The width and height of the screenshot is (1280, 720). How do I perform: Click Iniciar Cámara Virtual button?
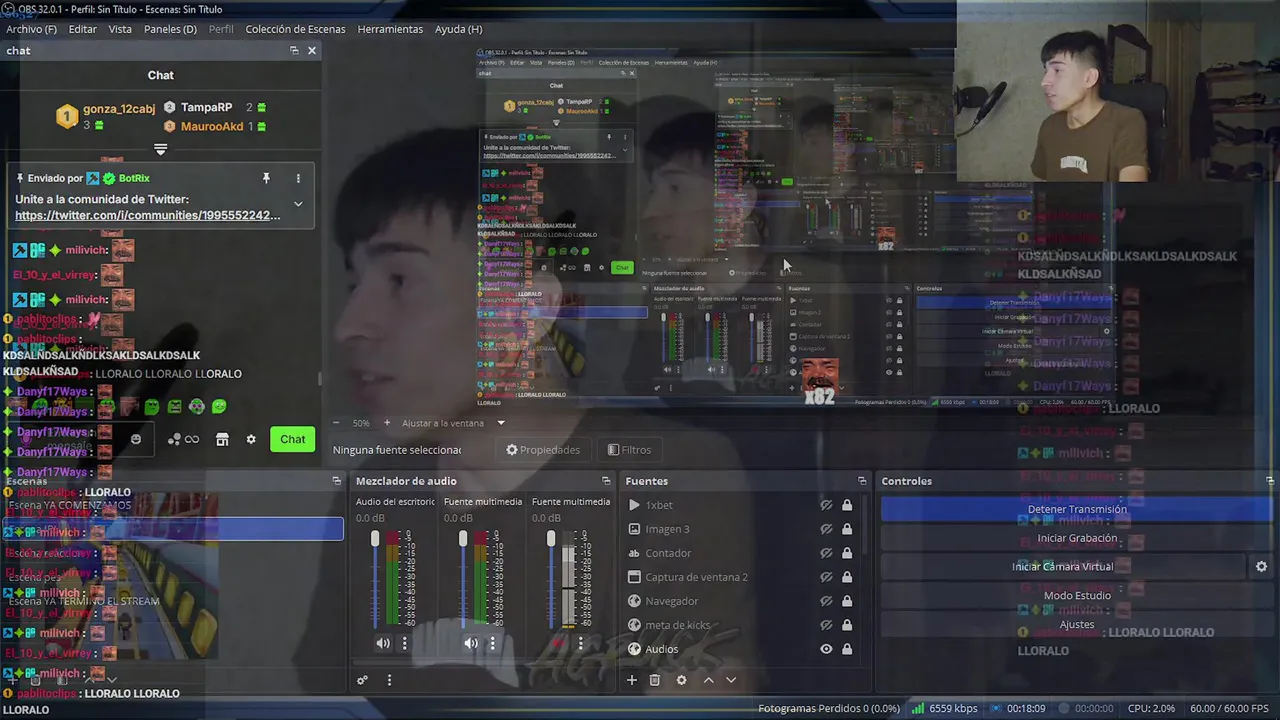[x=1063, y=566]
